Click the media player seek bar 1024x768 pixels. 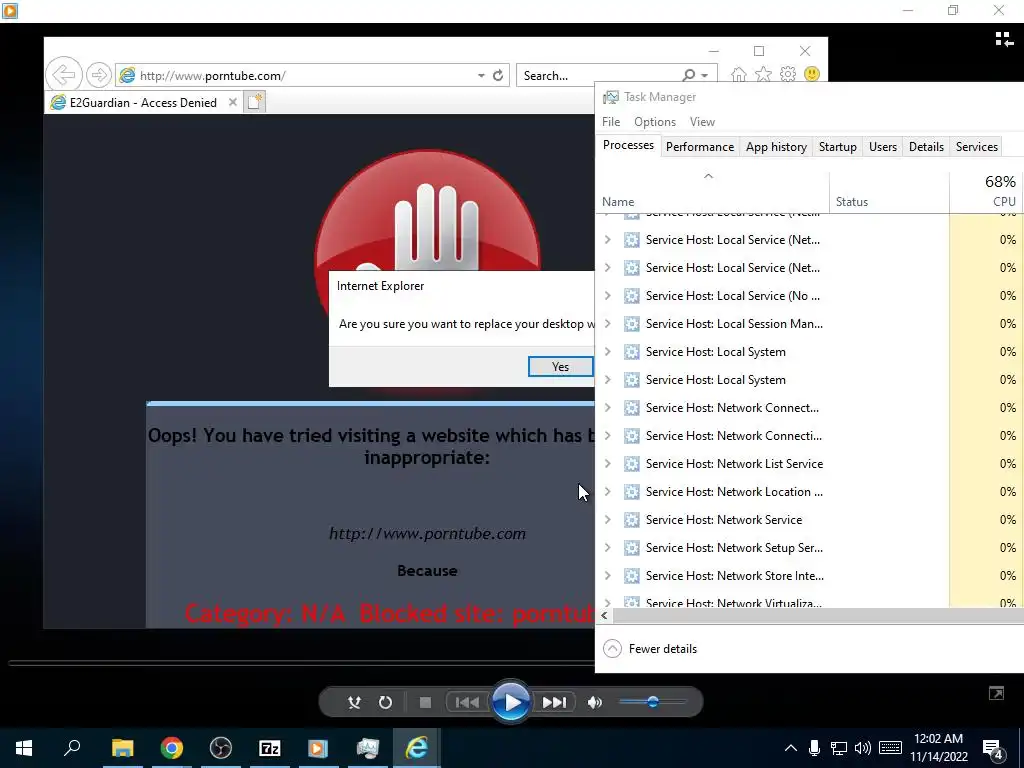pos(301,664)
